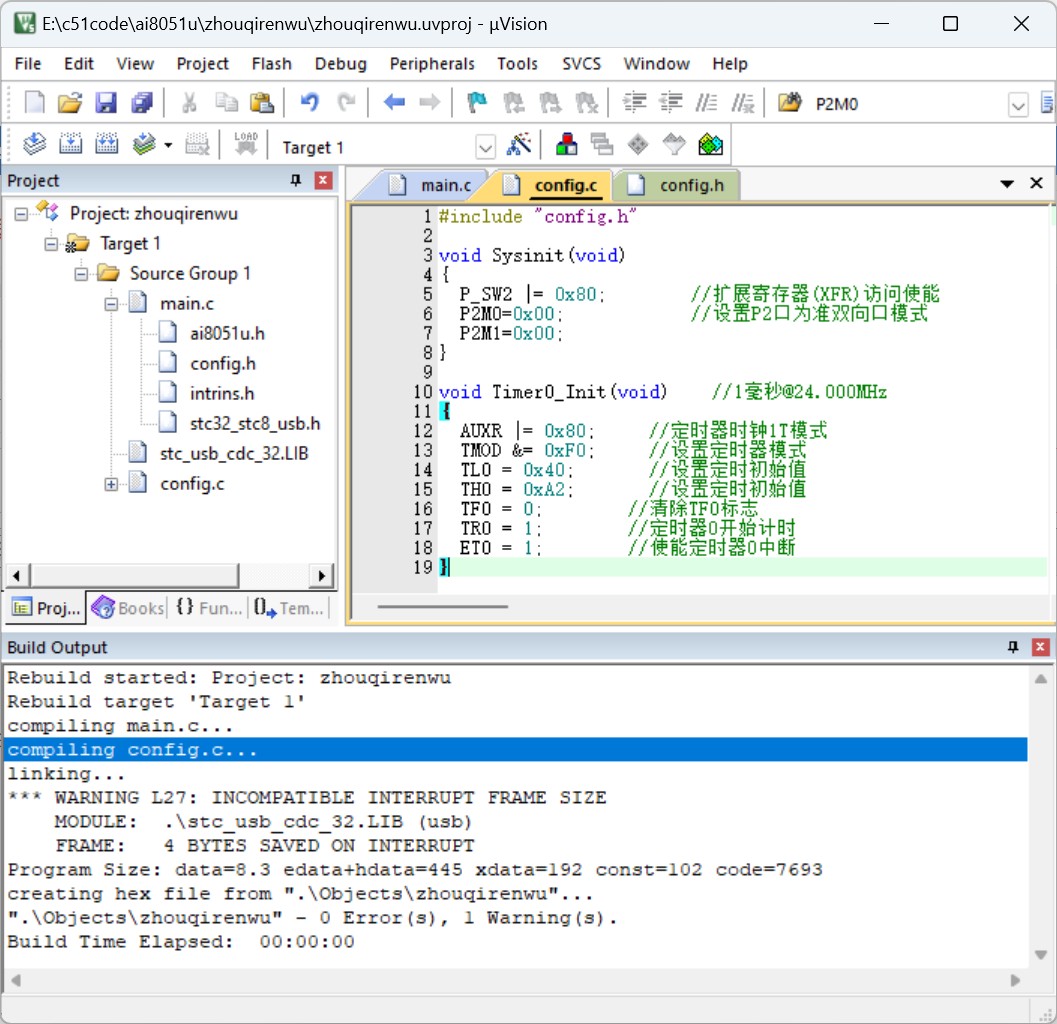
Task: Click the Rebuild all target files icon
Action: click(x=107, y=144)
